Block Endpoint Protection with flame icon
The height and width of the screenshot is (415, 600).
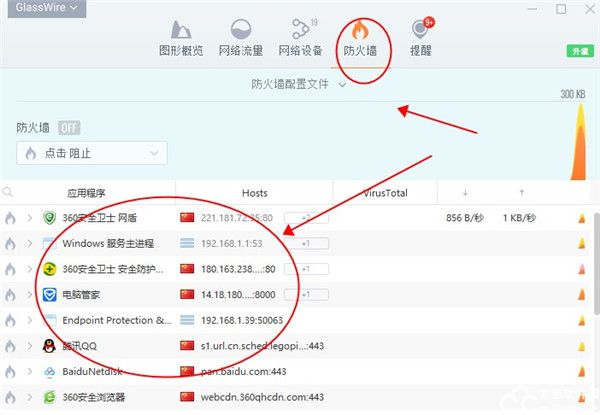point(10,321)
